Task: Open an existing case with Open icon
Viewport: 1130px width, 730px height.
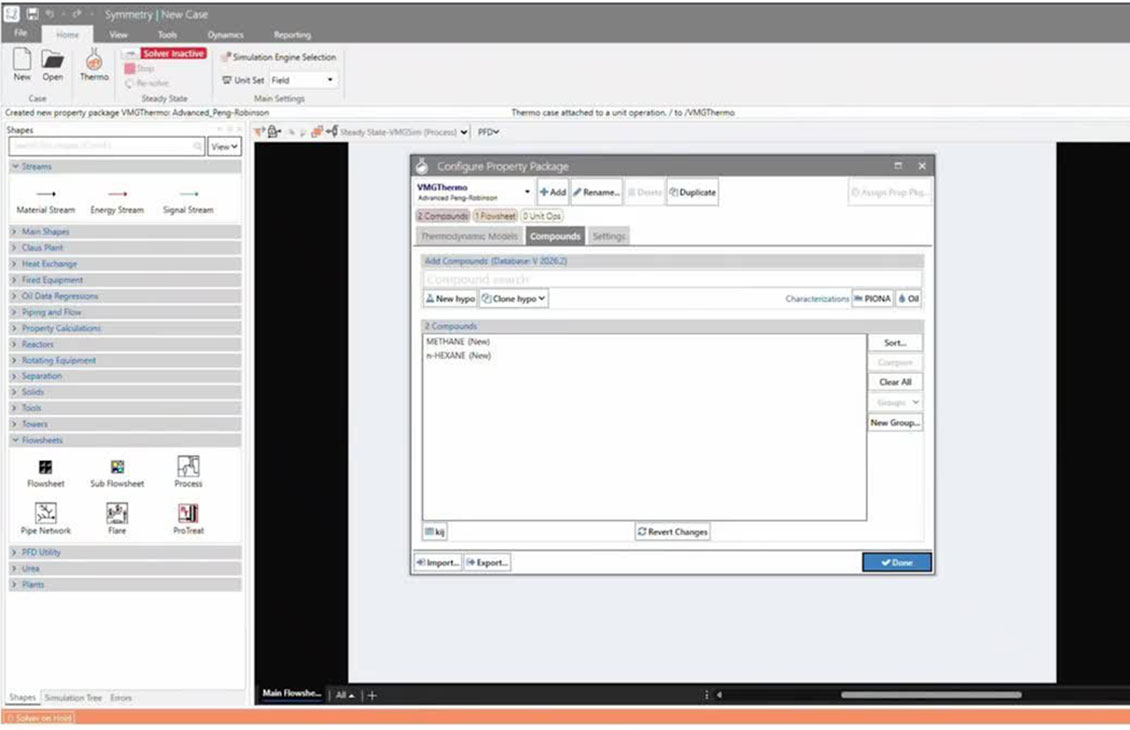Action: 52,64
